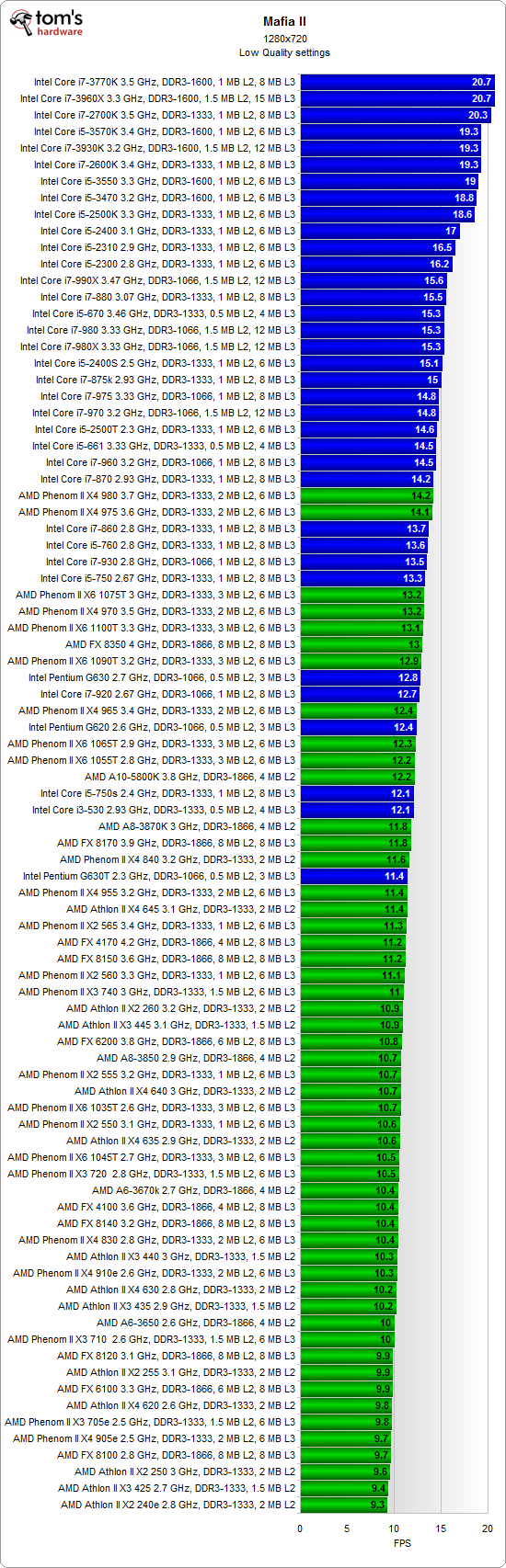Click the 1280x720 resolution subtitle

pyautogui.click(x=283, y=38)
